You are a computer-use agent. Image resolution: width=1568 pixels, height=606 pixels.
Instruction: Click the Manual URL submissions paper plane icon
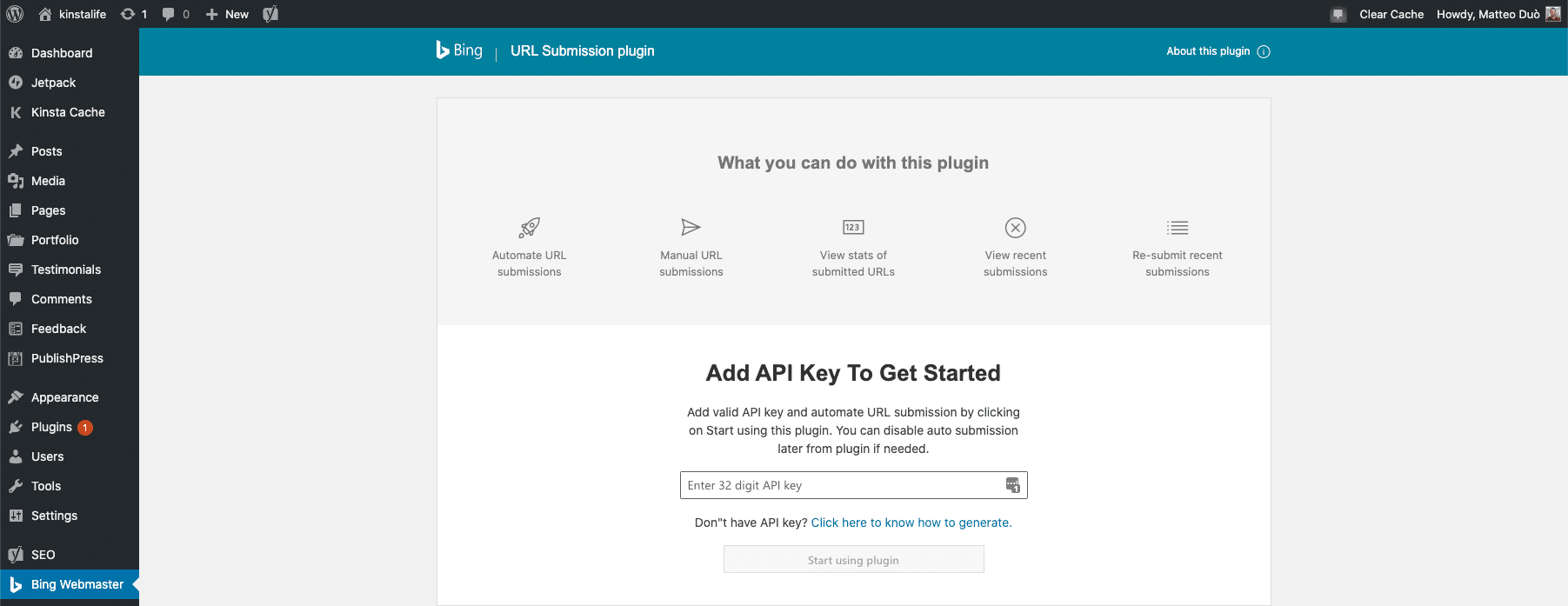click(690, 226)
